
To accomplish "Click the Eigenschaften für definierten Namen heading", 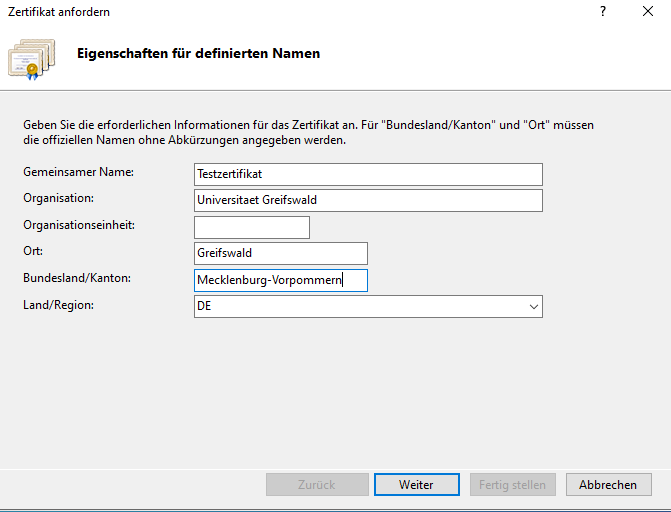I will tap(199, 53).
